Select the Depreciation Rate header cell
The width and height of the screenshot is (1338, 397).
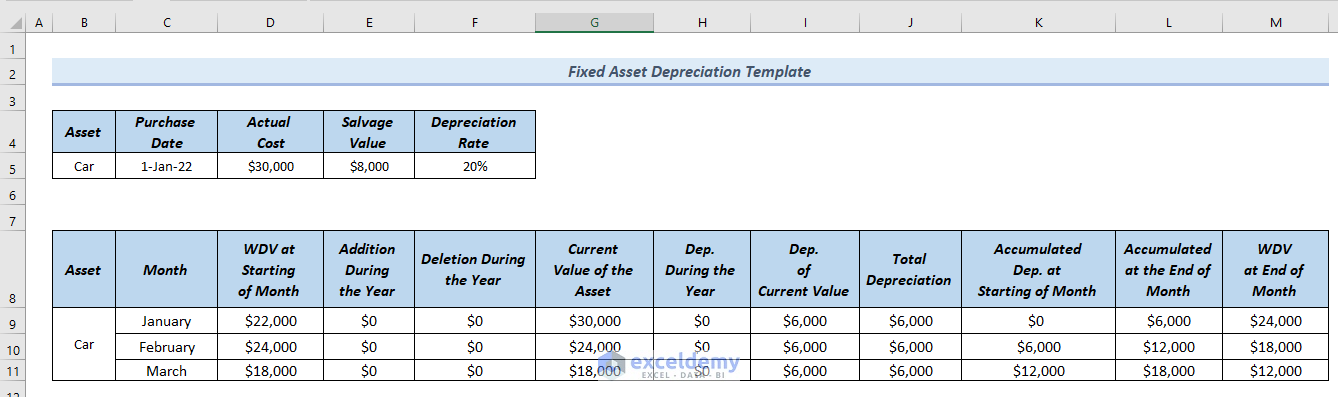point(474,132)
